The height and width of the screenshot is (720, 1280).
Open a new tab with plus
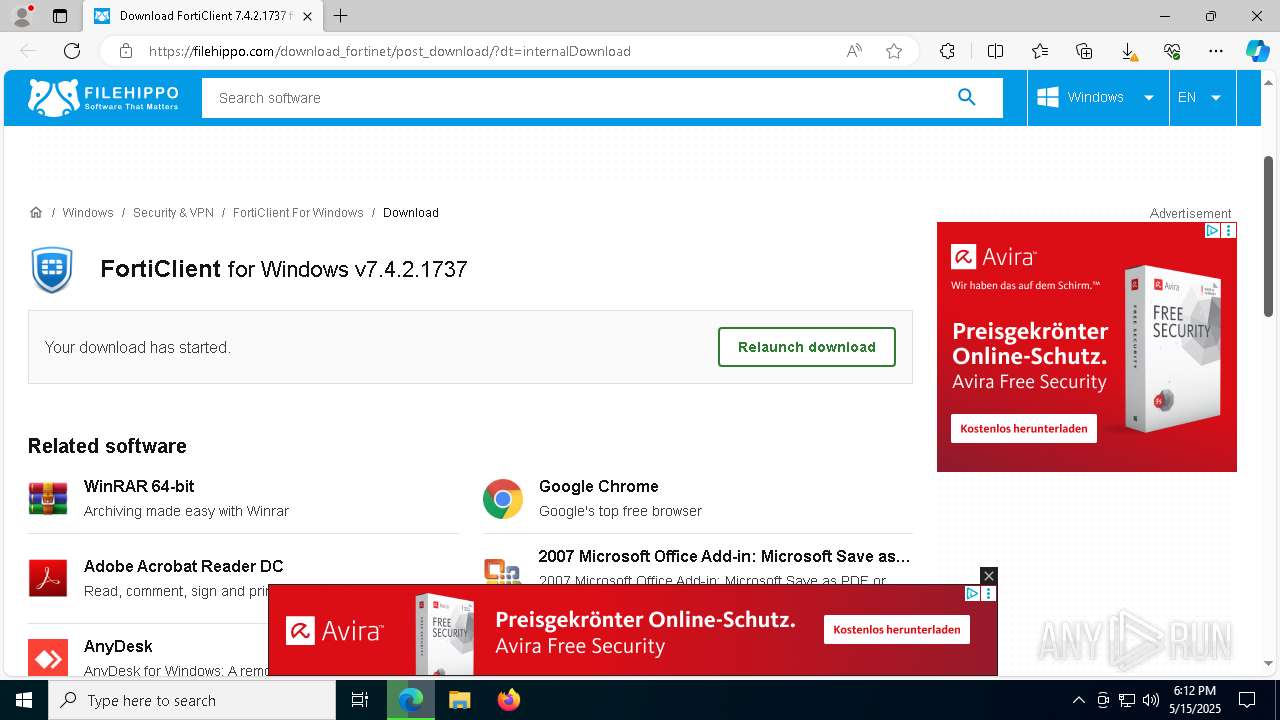341,16
